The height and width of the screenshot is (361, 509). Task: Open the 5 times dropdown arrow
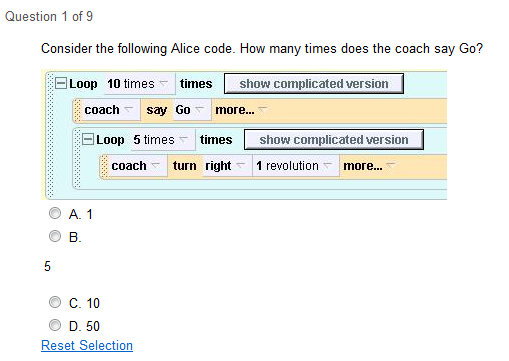point(183,139)
